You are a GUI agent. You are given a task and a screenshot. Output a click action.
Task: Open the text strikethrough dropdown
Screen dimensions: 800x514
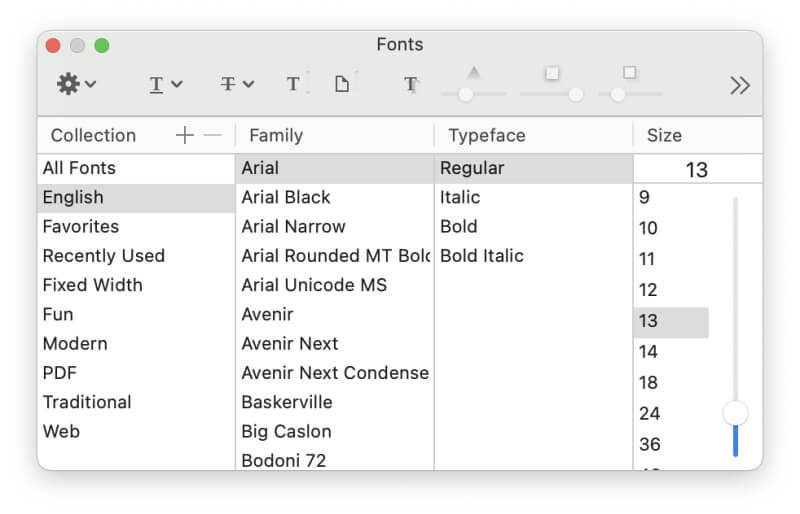tap(237, 84)
